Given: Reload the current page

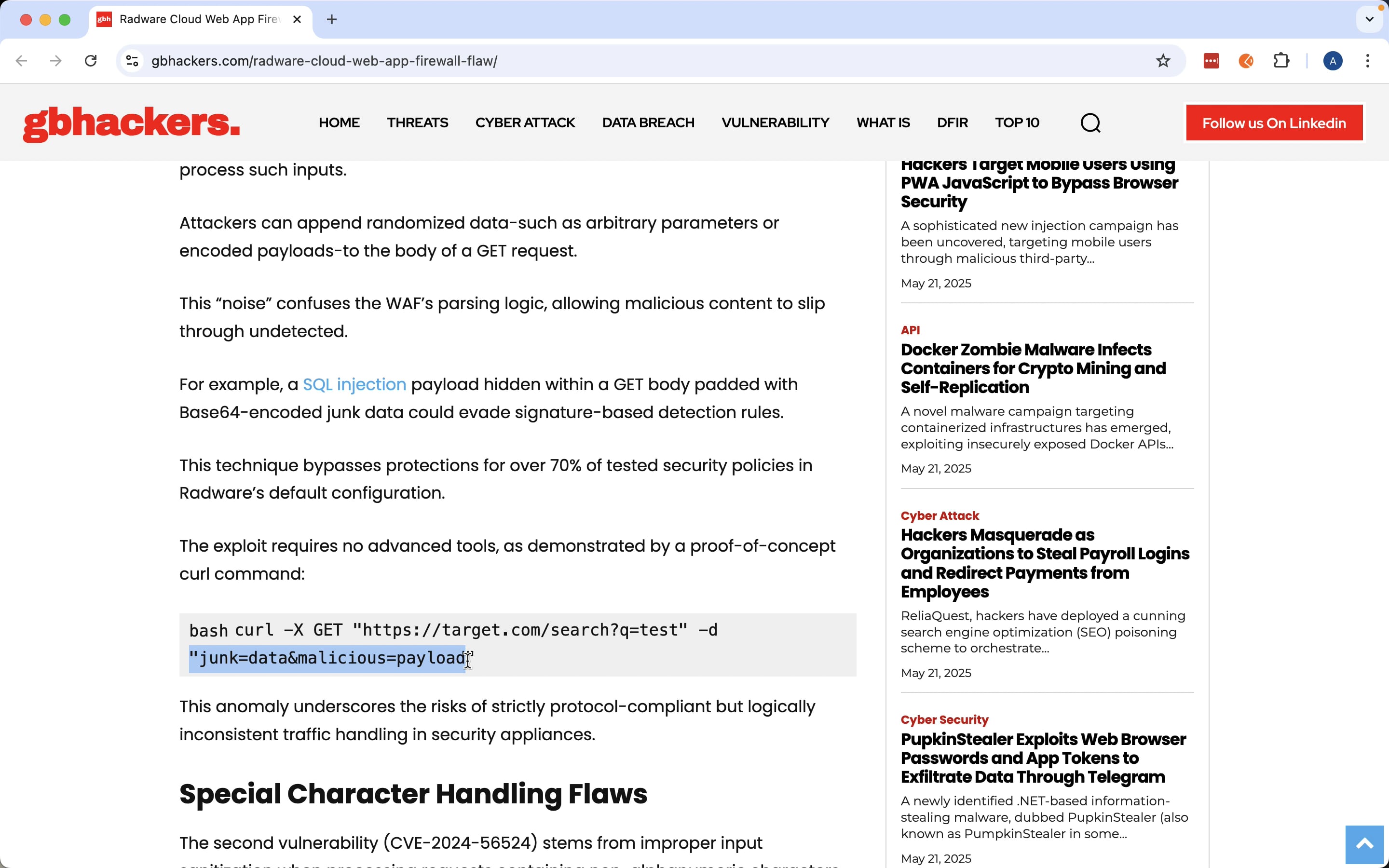Looking at the screenshot, I should pyautogui.click(x=91, y=61).
